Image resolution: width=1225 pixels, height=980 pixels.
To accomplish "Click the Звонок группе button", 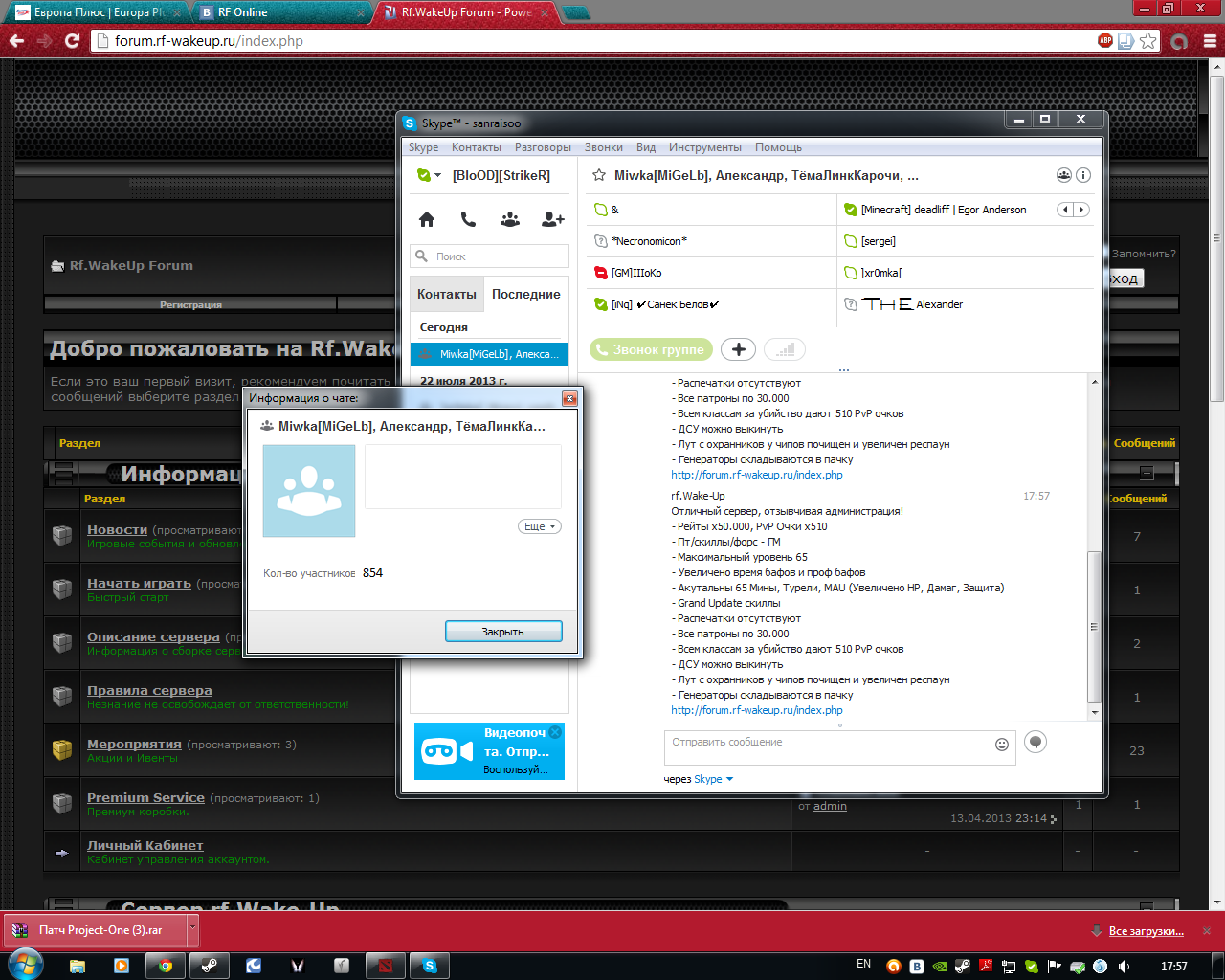I will point(651,349).
